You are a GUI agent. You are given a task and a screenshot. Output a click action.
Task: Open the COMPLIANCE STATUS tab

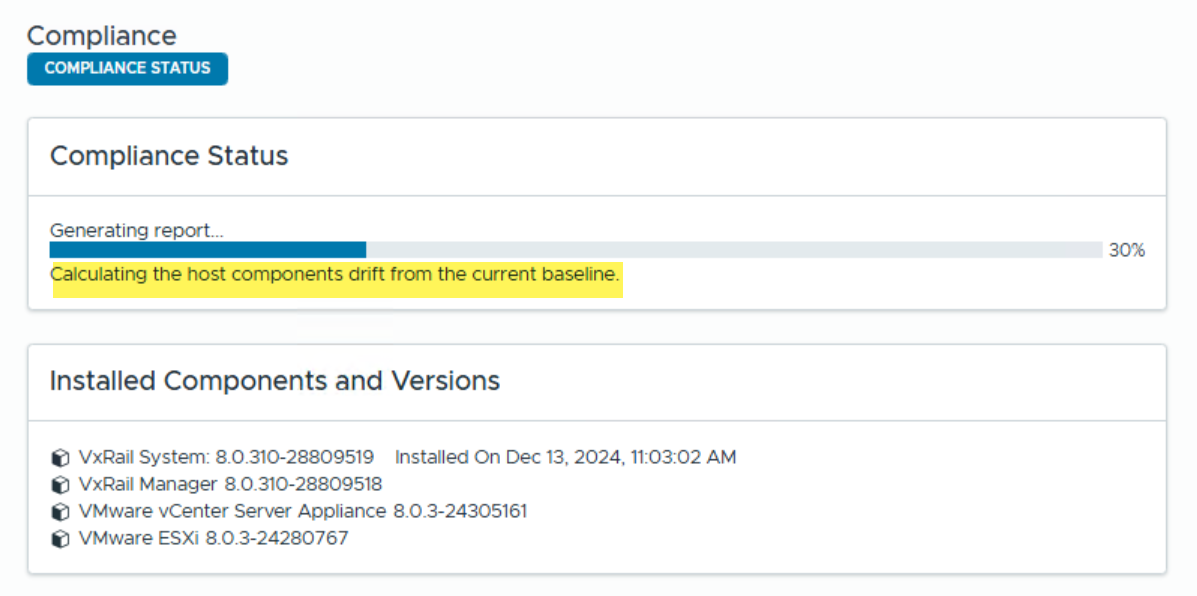click(x=127, y=68)
